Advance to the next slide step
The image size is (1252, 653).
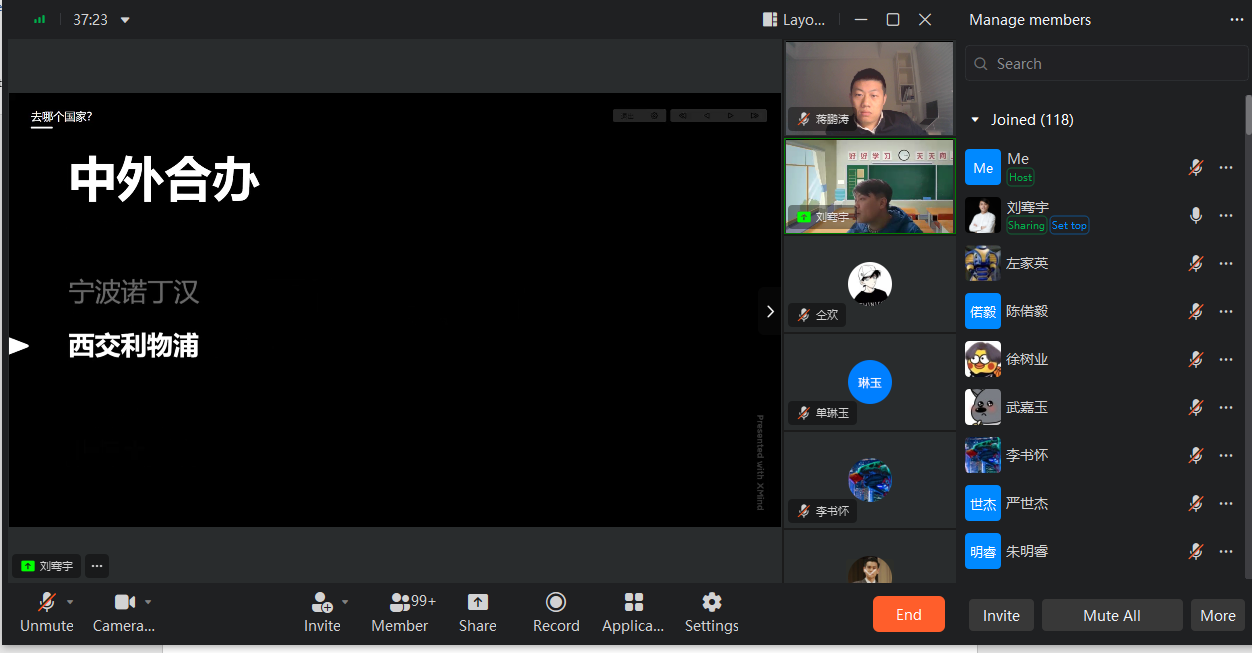tap(731, 116)
